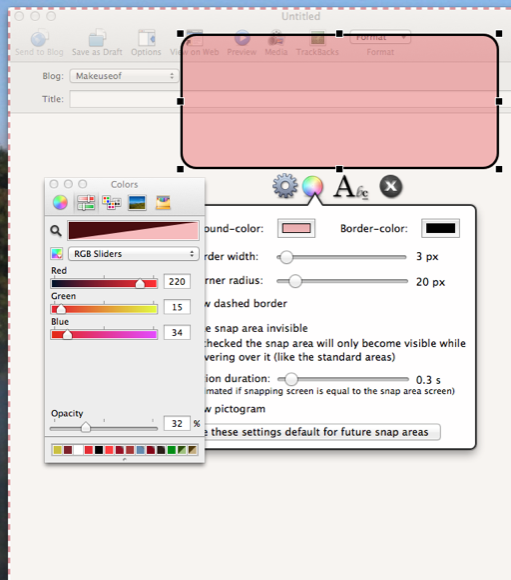511x580 pixels.
Task: Click Send to Blog in toolbar
Action: (x=39, y=43)
